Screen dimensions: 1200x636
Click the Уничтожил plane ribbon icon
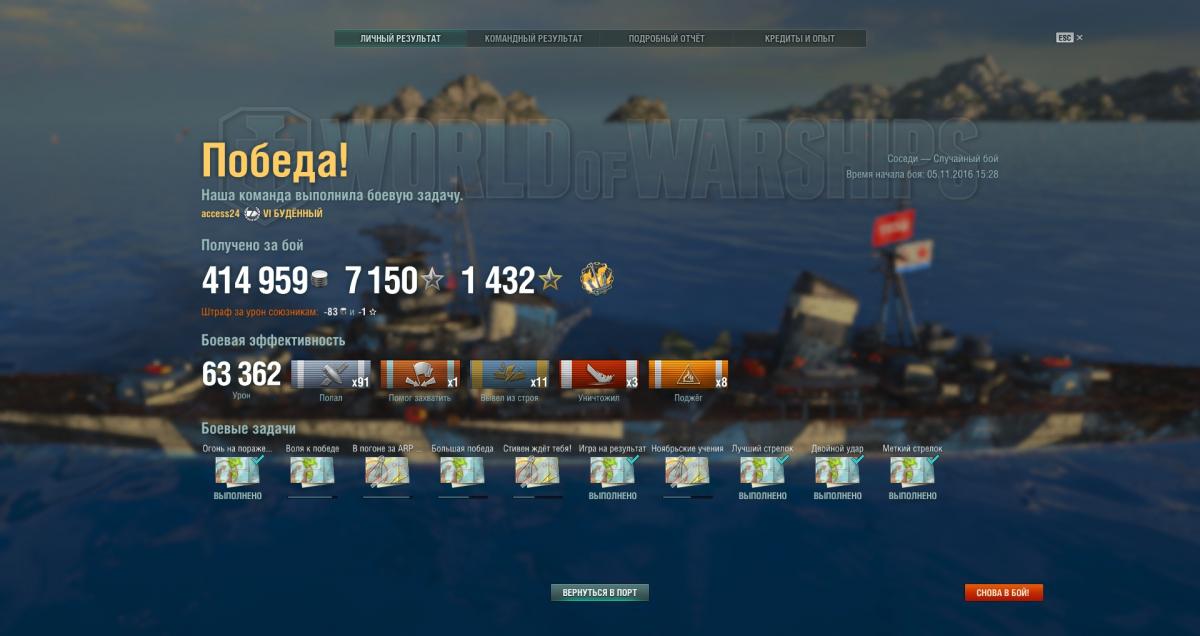point(599,374)
